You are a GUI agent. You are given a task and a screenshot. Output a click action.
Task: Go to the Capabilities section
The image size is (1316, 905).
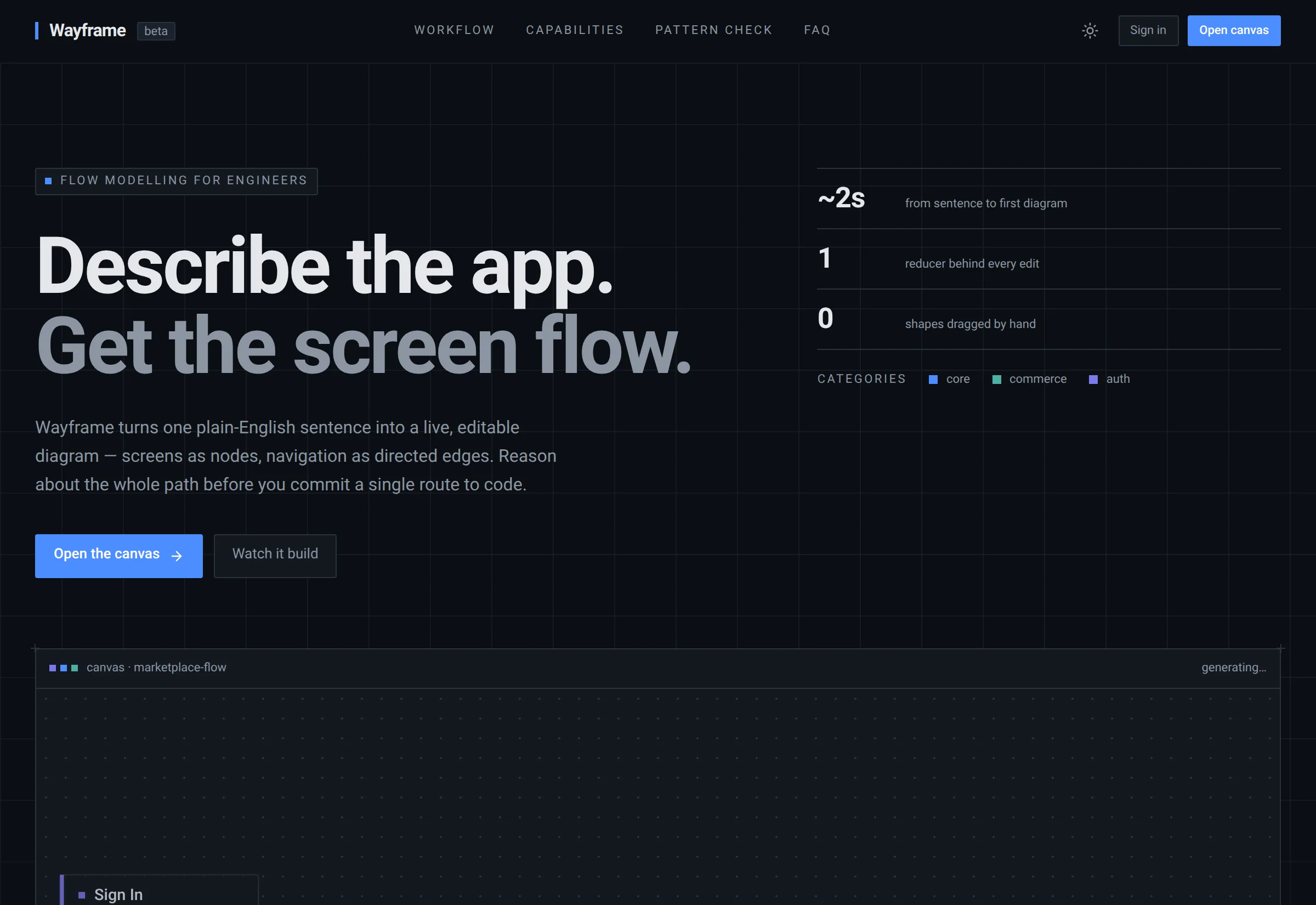575,30
